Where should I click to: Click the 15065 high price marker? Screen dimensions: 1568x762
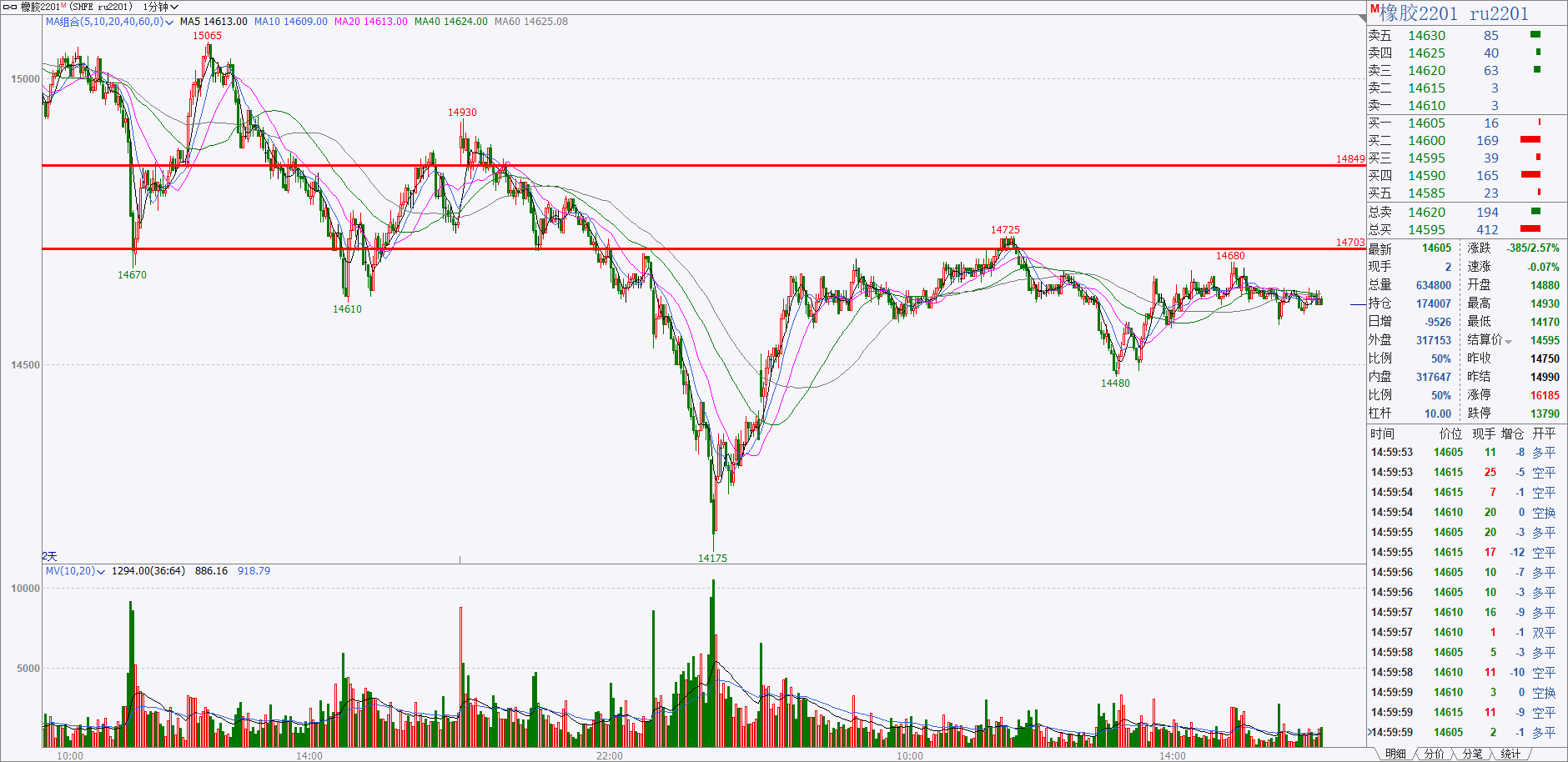pyautogui.click(x=207, y=36)
